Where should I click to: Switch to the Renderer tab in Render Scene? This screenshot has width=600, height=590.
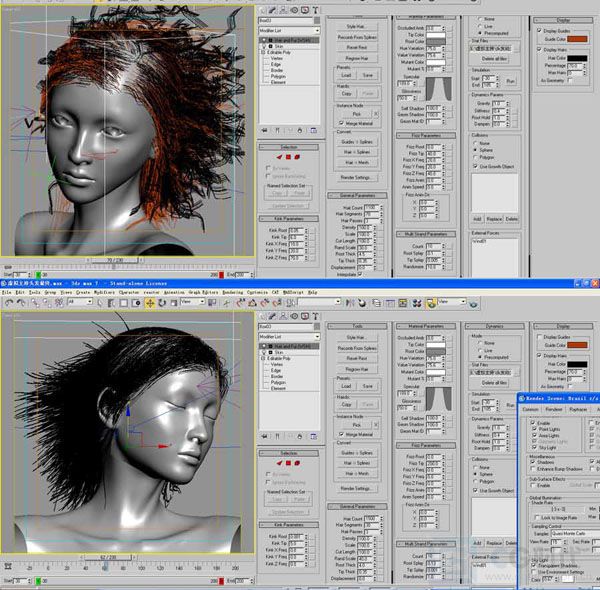tap(553, 409)
